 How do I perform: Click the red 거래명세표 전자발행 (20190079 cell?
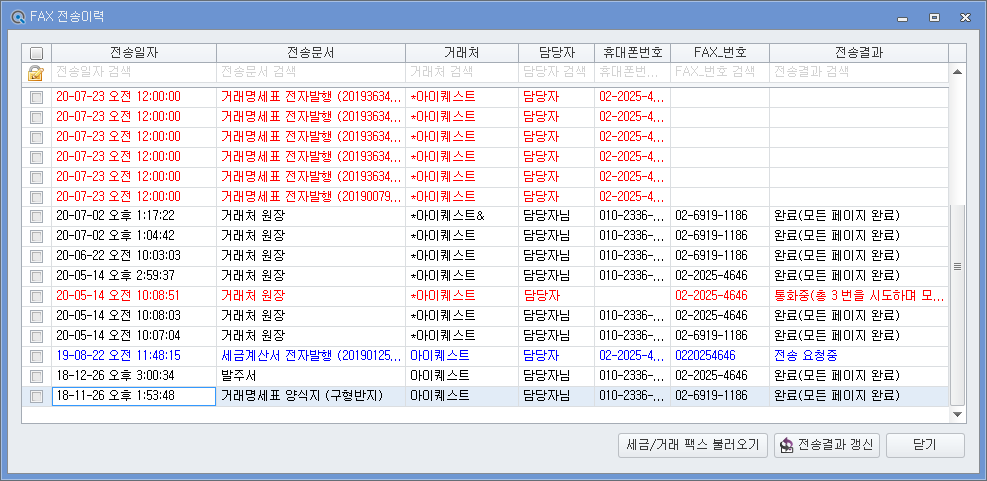(311, 196)
